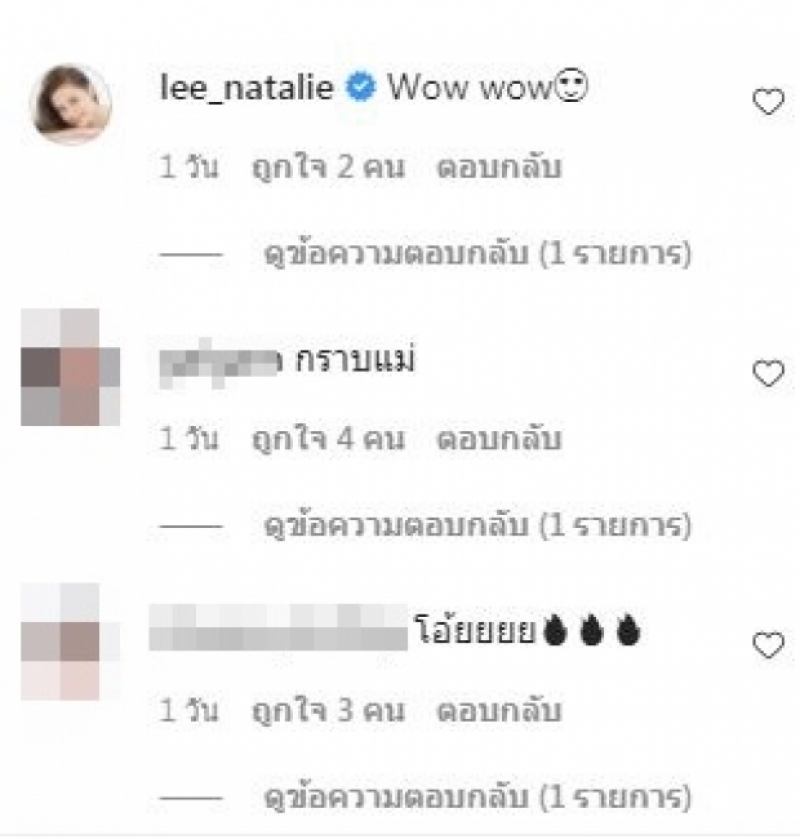View likes "ถูกใจ 4 คน" on second comment
Viewport: 800px width, 839px height.
coord(328,439)
